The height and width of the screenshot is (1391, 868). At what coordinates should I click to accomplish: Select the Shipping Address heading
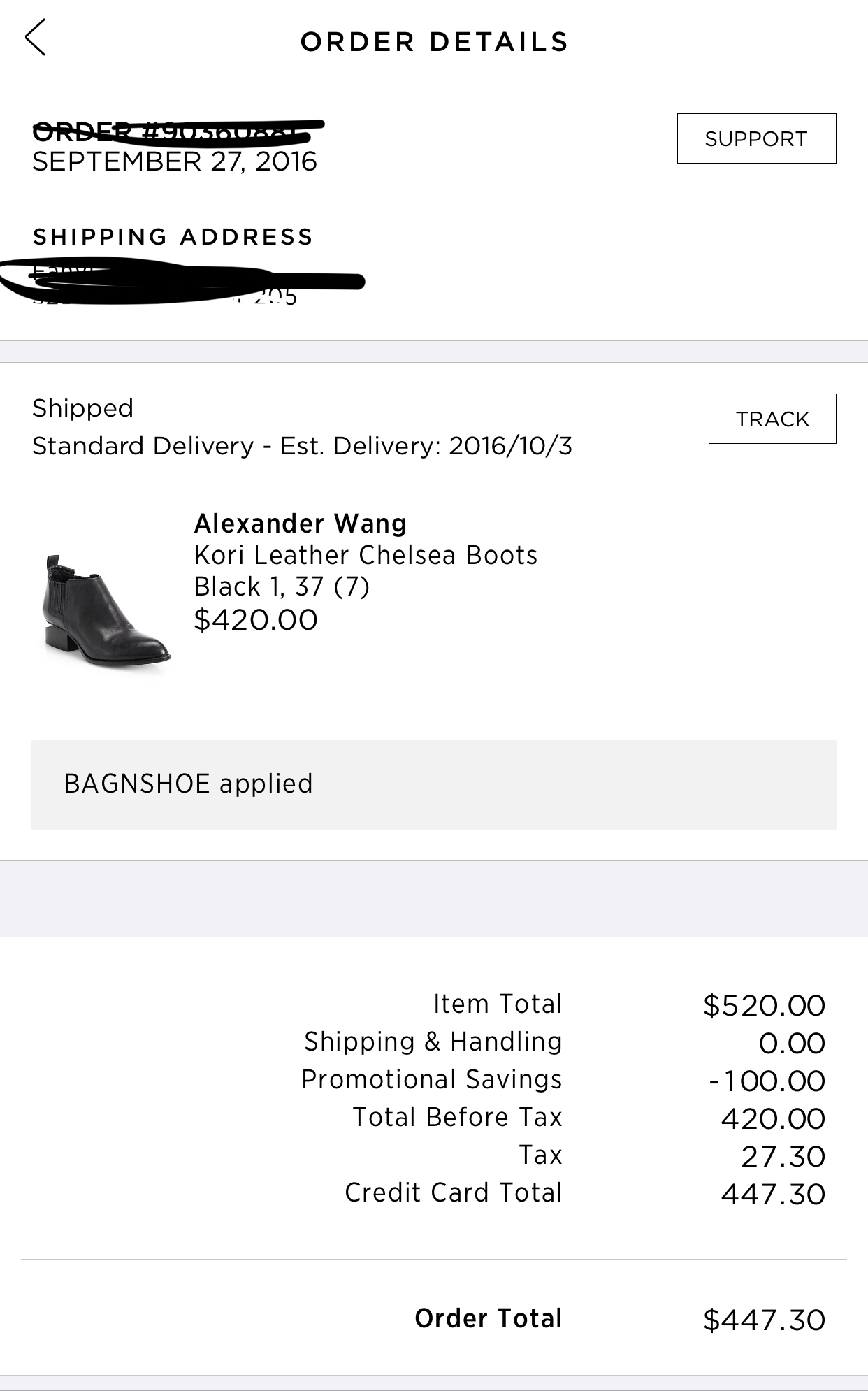tap(173, 237)
